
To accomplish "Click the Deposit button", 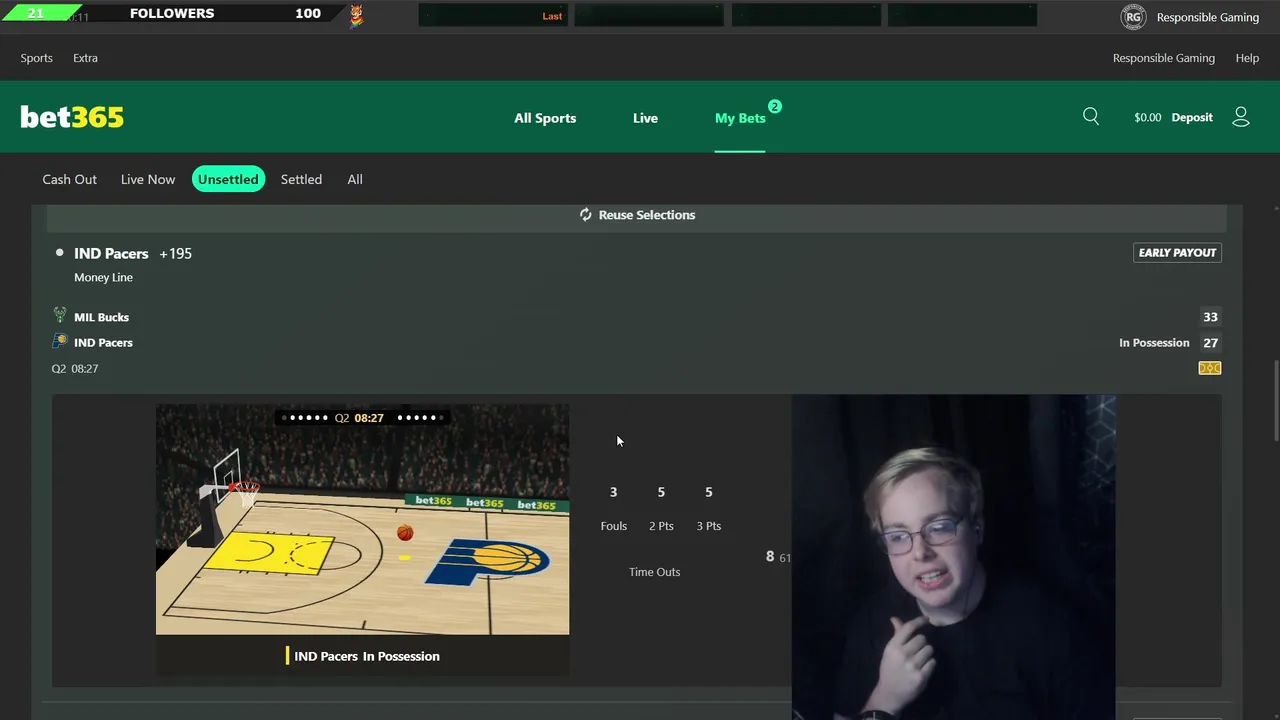I will click(x=1192, y=117).
